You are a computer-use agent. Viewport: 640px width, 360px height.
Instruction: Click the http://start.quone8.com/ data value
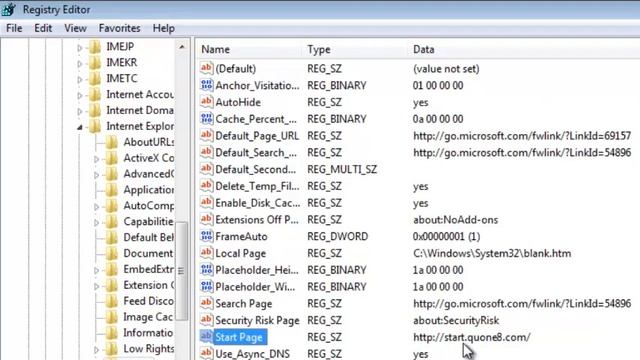pos(472,337)
